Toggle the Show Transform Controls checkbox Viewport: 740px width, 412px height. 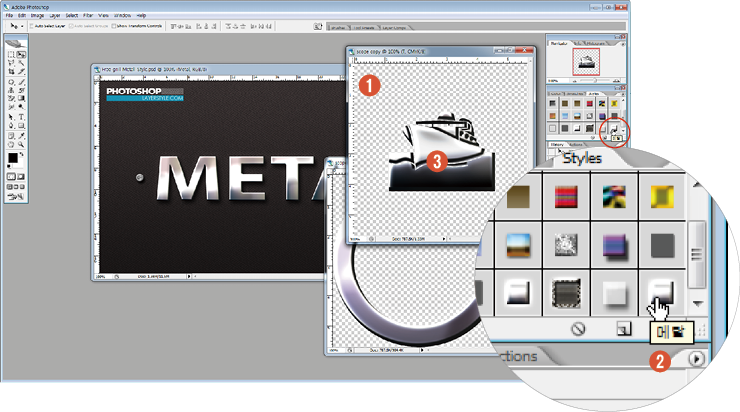pyautogui.click(x=114, y=26)
